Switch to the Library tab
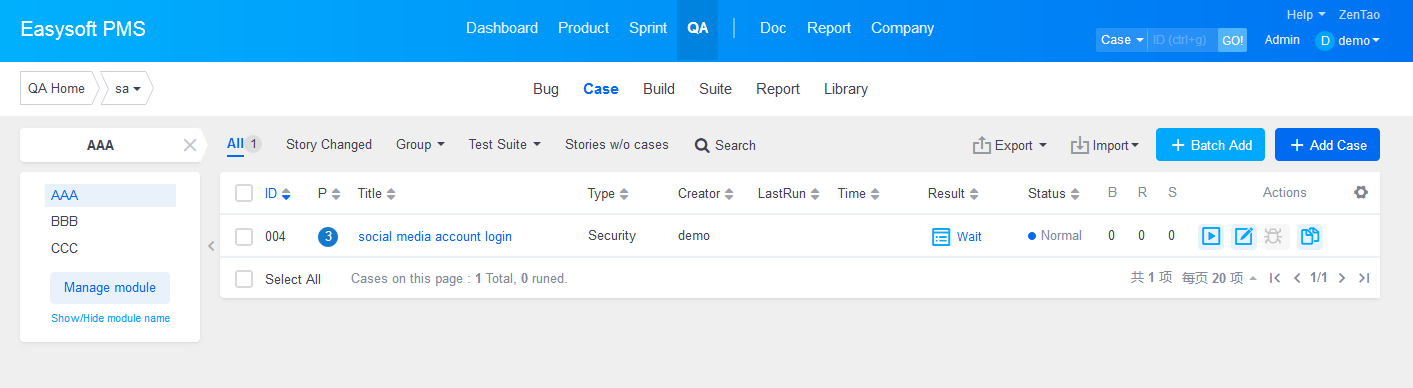Screen dimensions: 1413x388 click(846, 89)
